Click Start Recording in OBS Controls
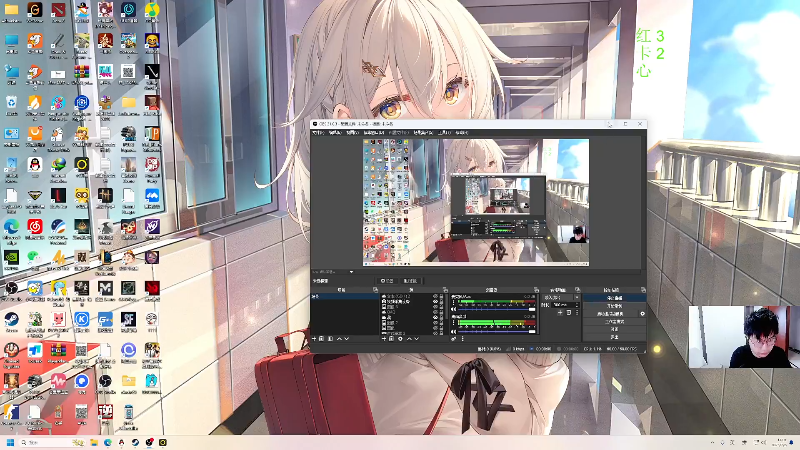Viewport: 800px width, 450px height. [x=615, y=306]
